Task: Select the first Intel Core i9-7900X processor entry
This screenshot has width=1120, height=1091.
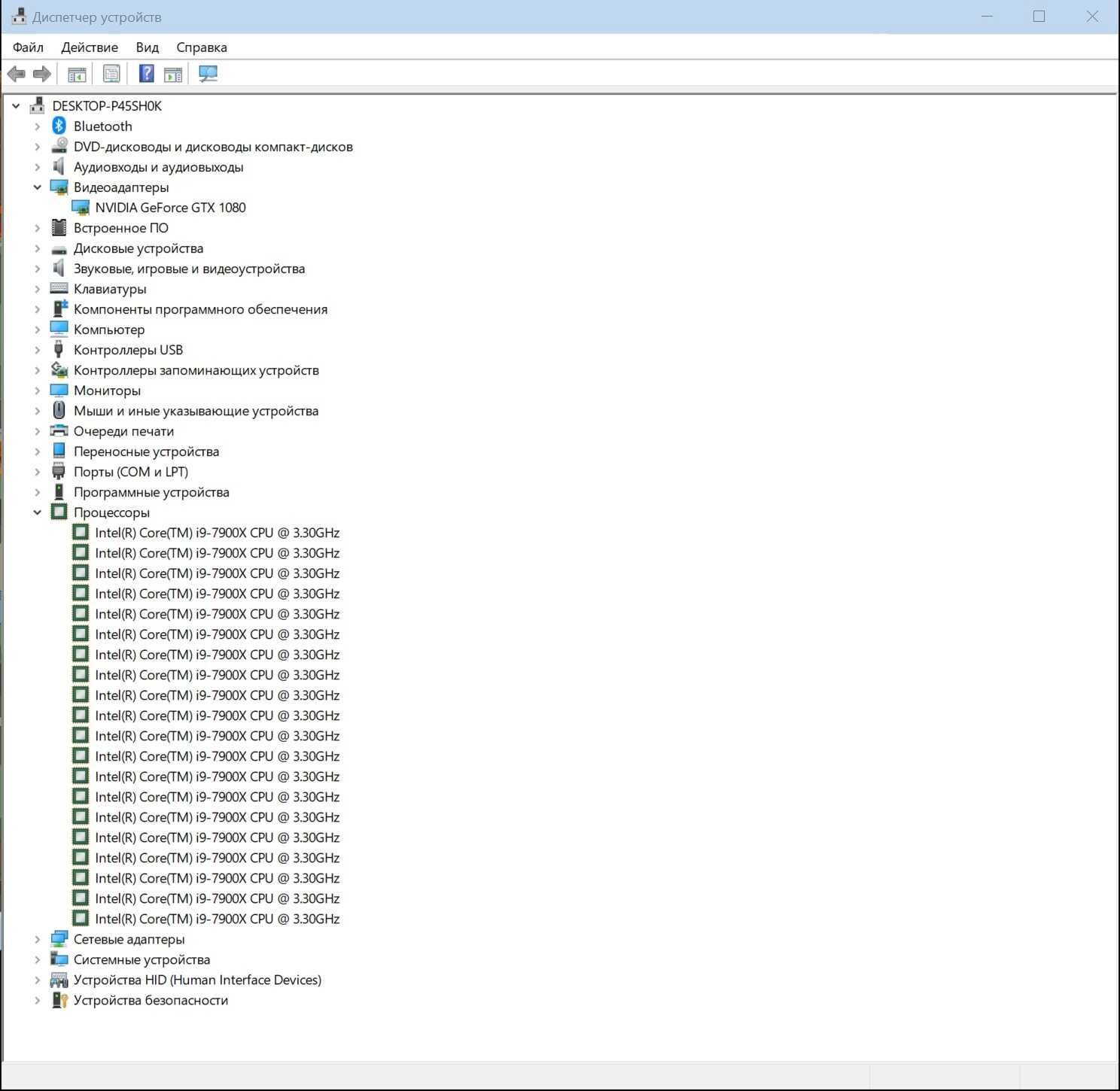Action: pyautogui.click(x=217, y=532)
